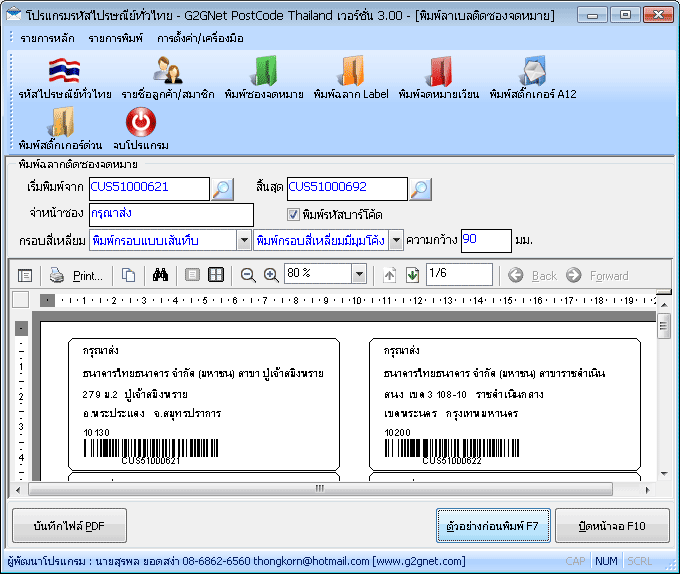
Task: Click the horizontal scrollbar thumb in preview
Action: pos(320,489)
